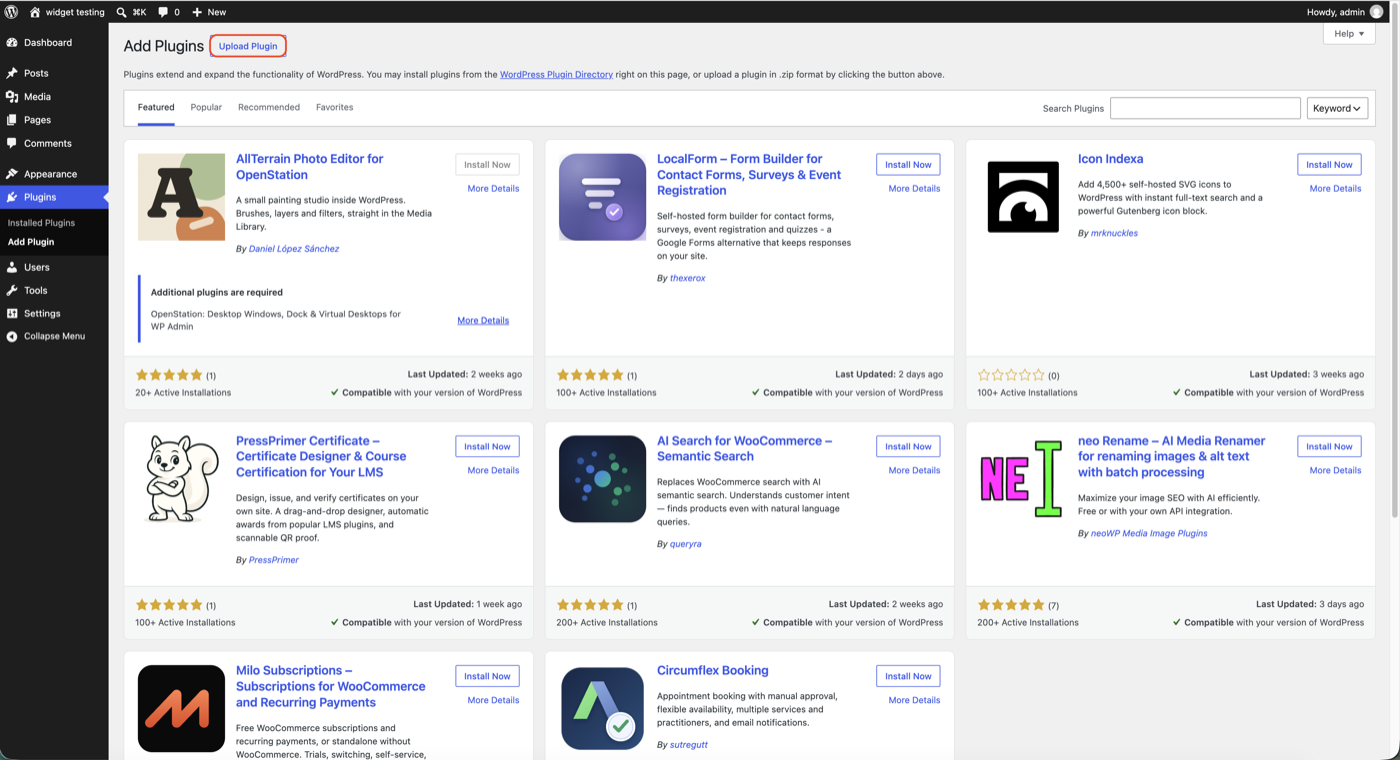Install the PressPrimer Certificate plugin
The width and height of the screenshot is (1400, 760).
(487, 447)
